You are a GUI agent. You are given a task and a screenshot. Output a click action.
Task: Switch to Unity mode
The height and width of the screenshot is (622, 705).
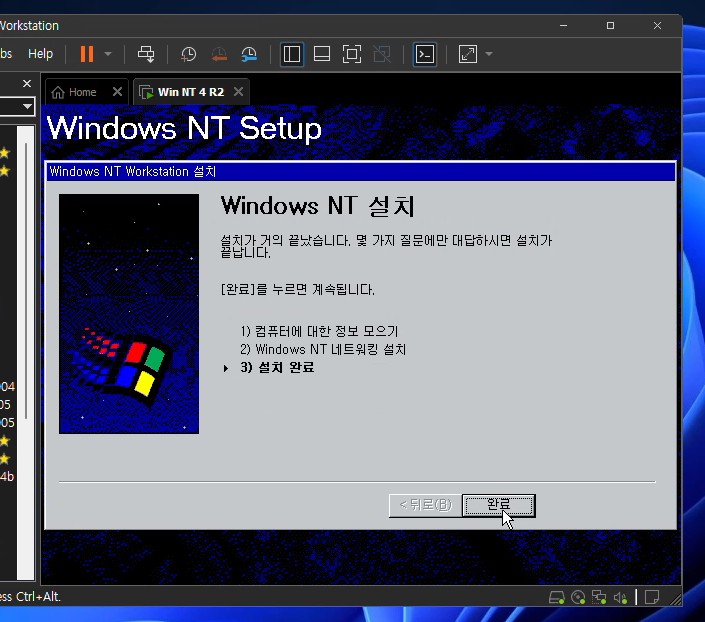[x=382, y=54]
